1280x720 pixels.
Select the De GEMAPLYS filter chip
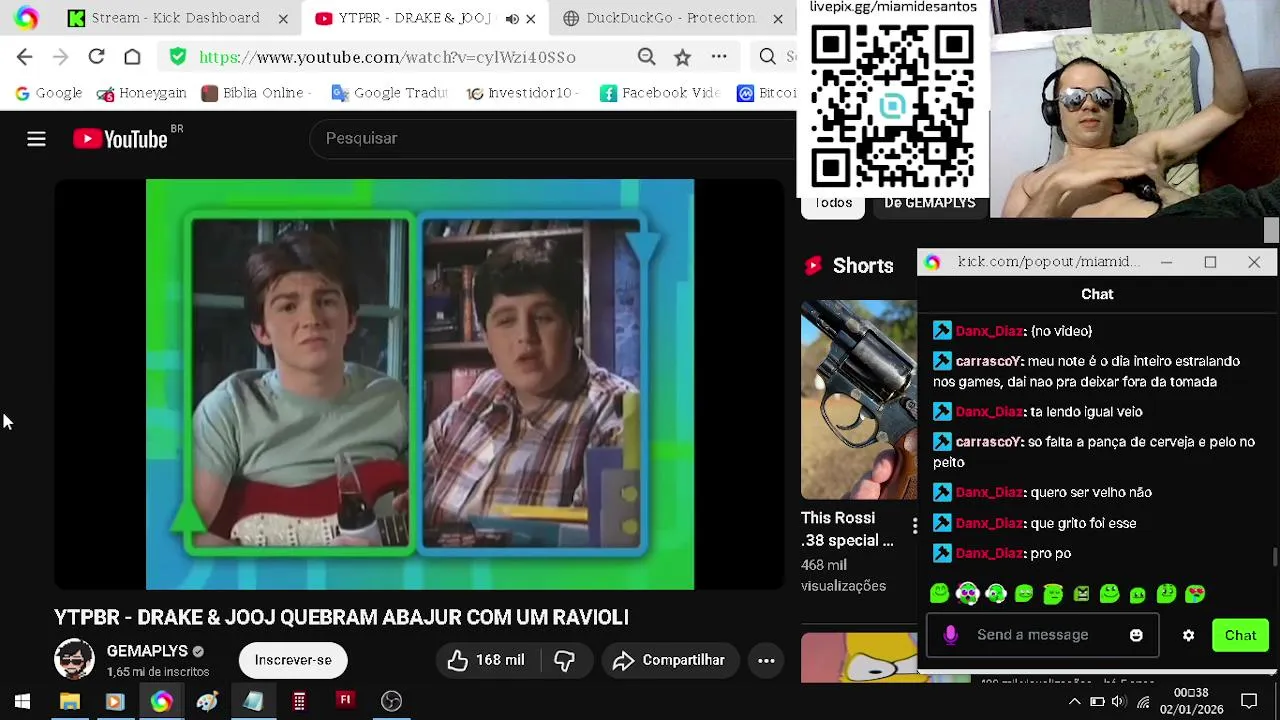930,203
